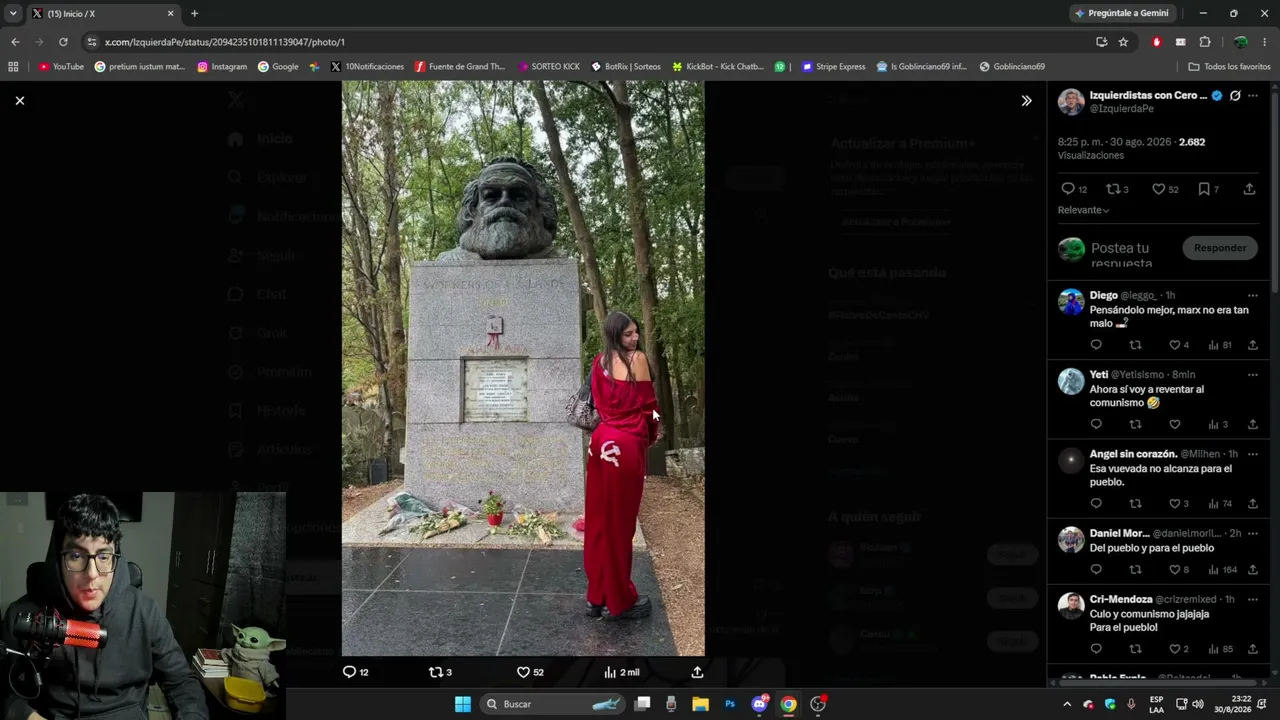Open the YouTube bookmark

(61, 67)
